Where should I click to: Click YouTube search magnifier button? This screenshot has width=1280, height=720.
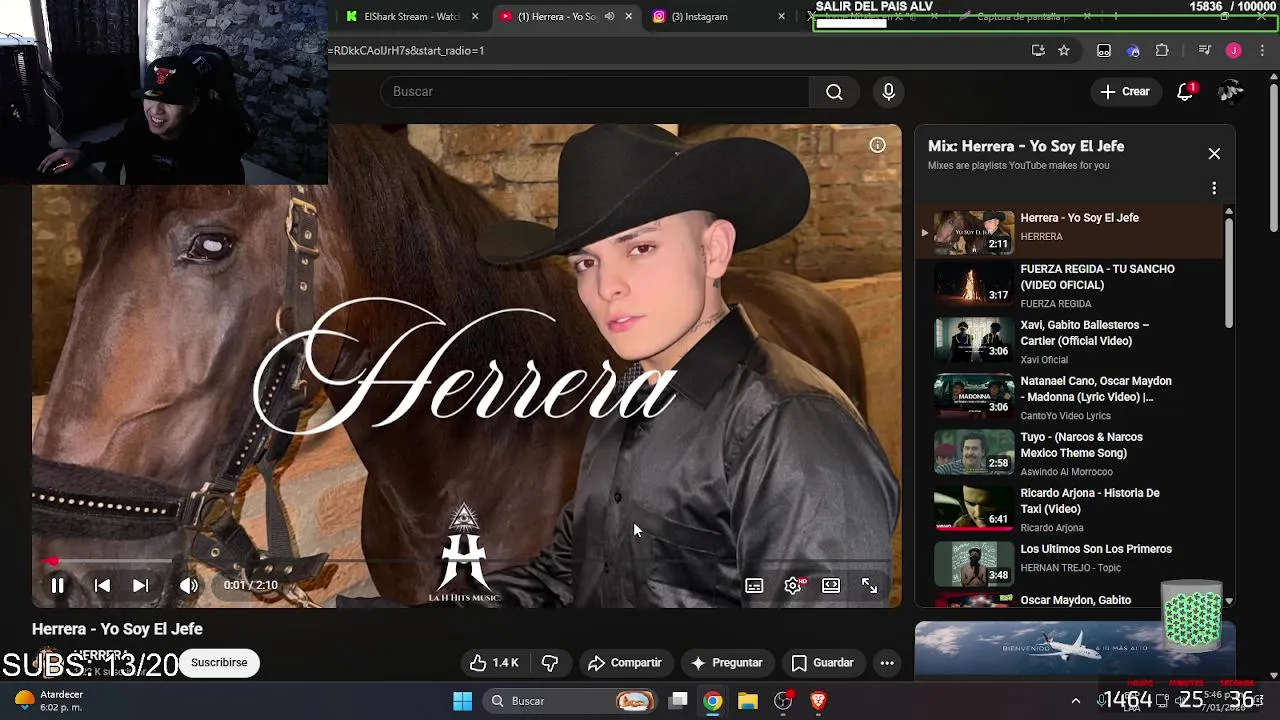point(834,92)
